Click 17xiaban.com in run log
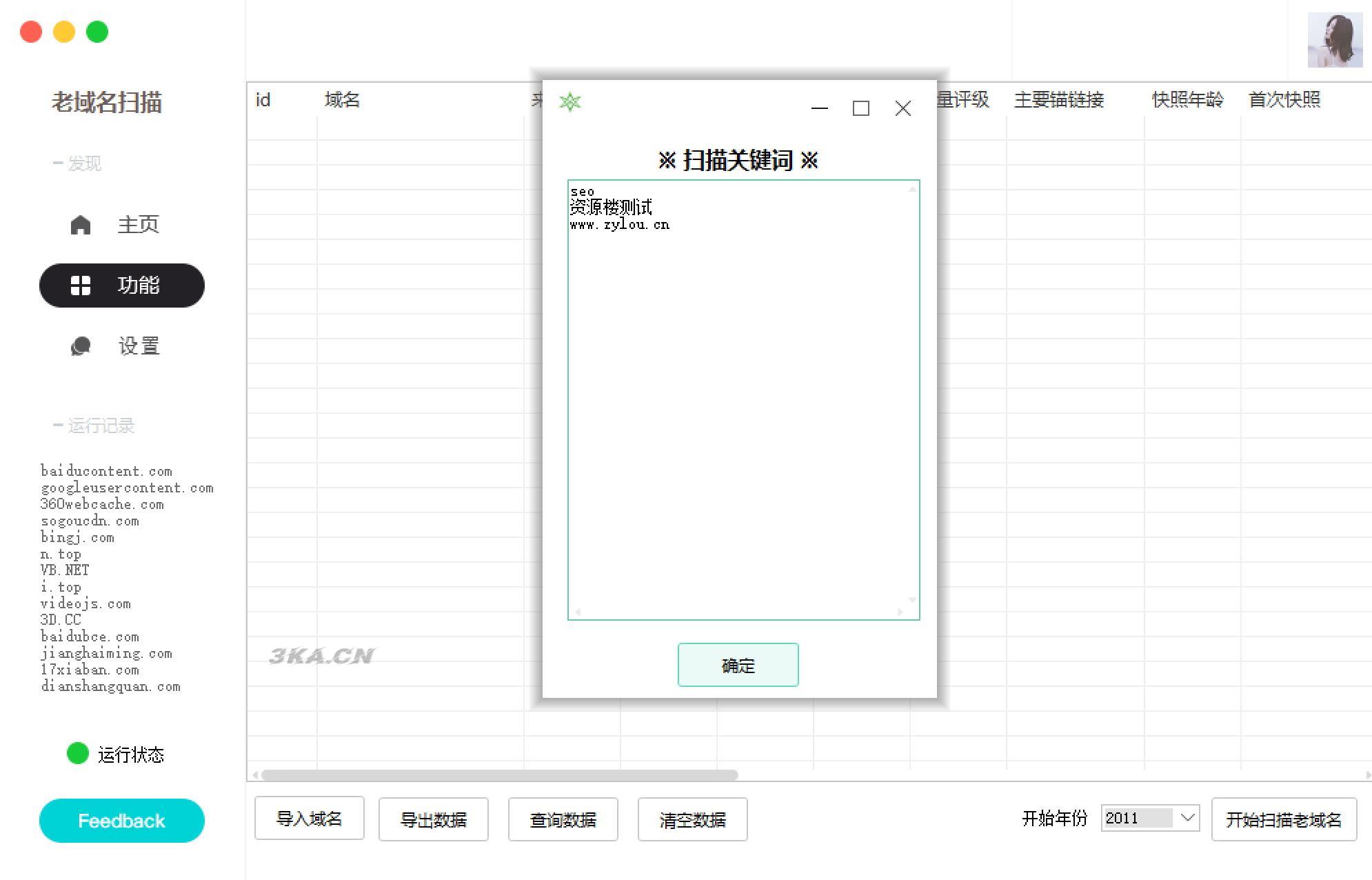The width and height of the screenshot is (1372, 880). (90, 670)
